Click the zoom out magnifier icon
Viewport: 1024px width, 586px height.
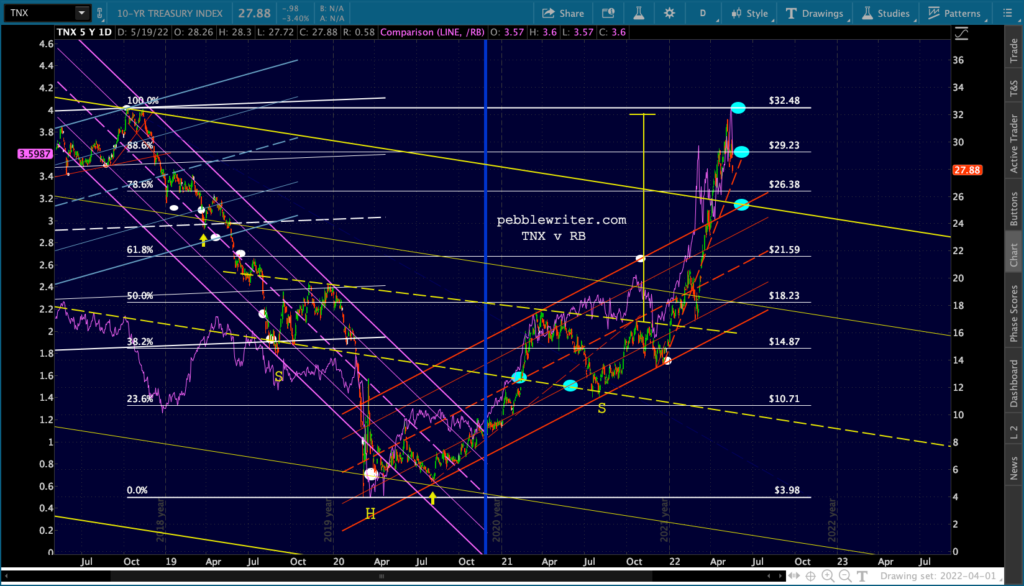pyautogui.click(x=845, y=576)
